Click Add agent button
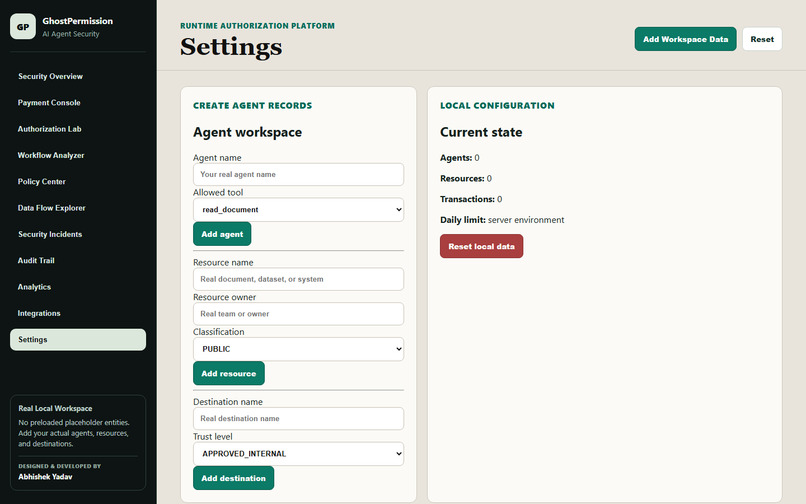Viewport: 806px width, 504px height. coord(222,234)
